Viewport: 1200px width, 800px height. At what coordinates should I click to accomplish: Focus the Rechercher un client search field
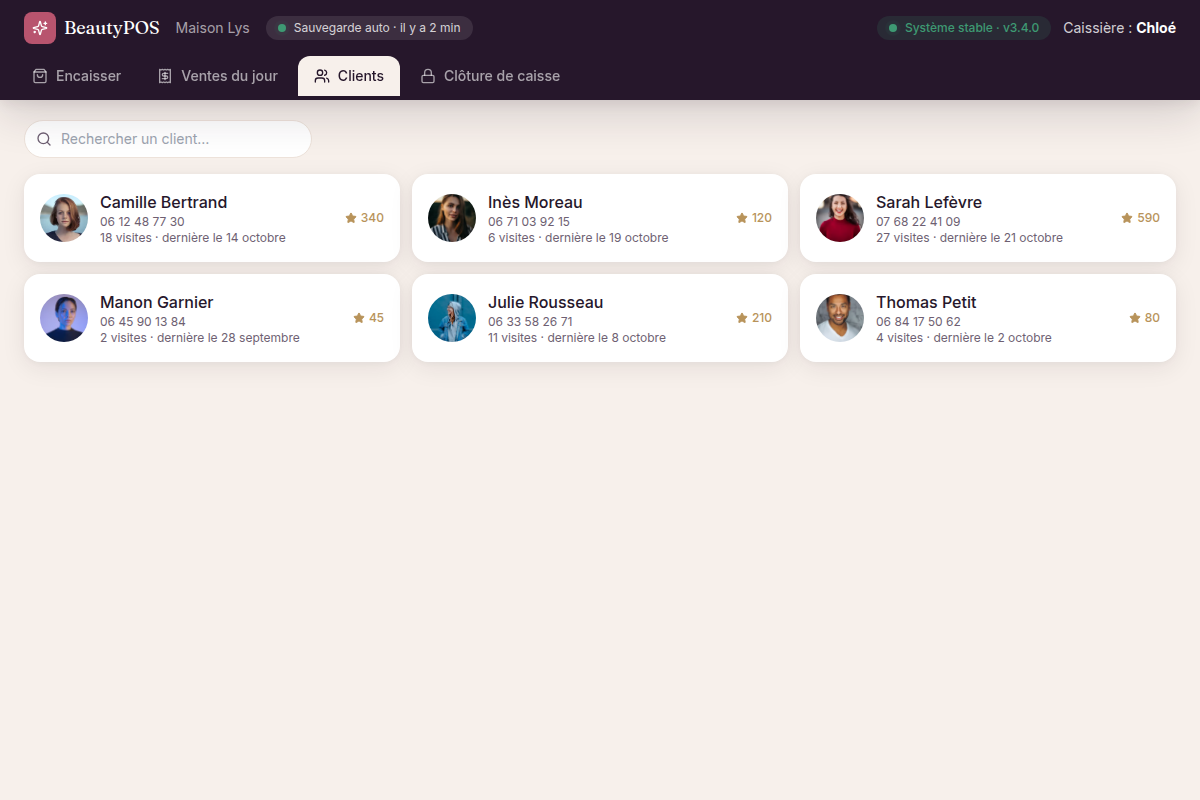pyautogui.click(x=168, y=139)
